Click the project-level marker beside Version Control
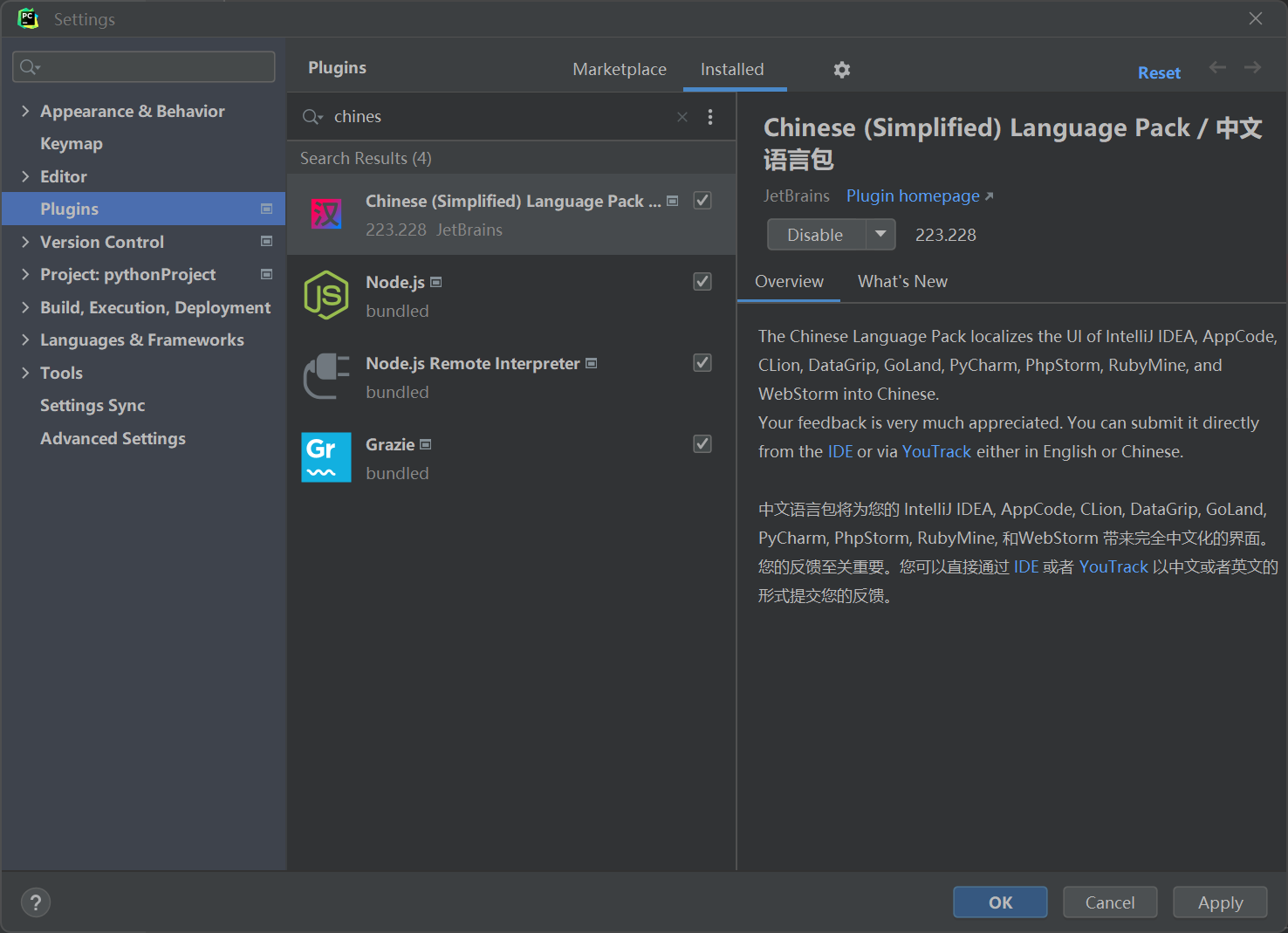The image size is (1288, 933). (267, 241)
